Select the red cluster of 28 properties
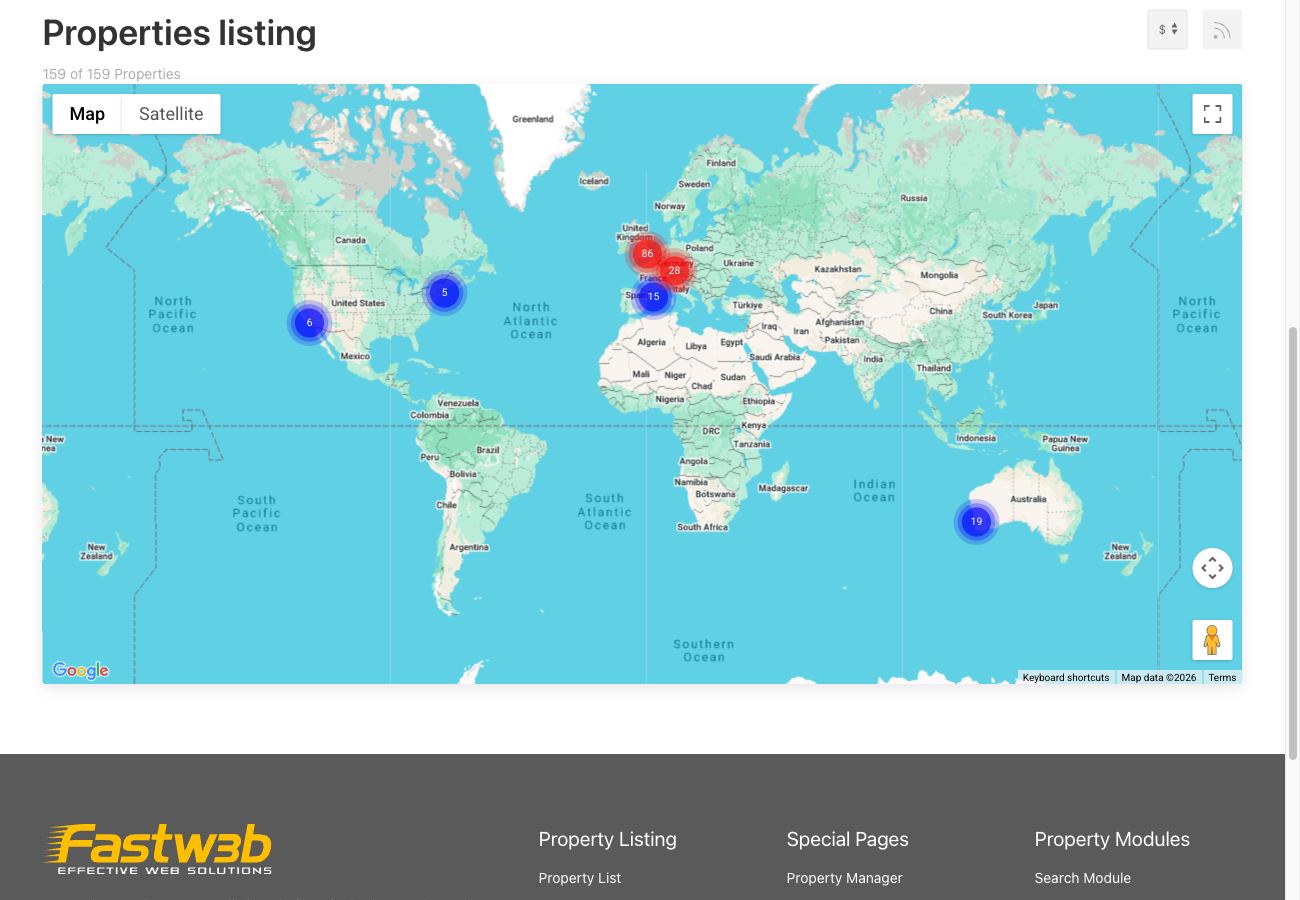 pos(675,269)
